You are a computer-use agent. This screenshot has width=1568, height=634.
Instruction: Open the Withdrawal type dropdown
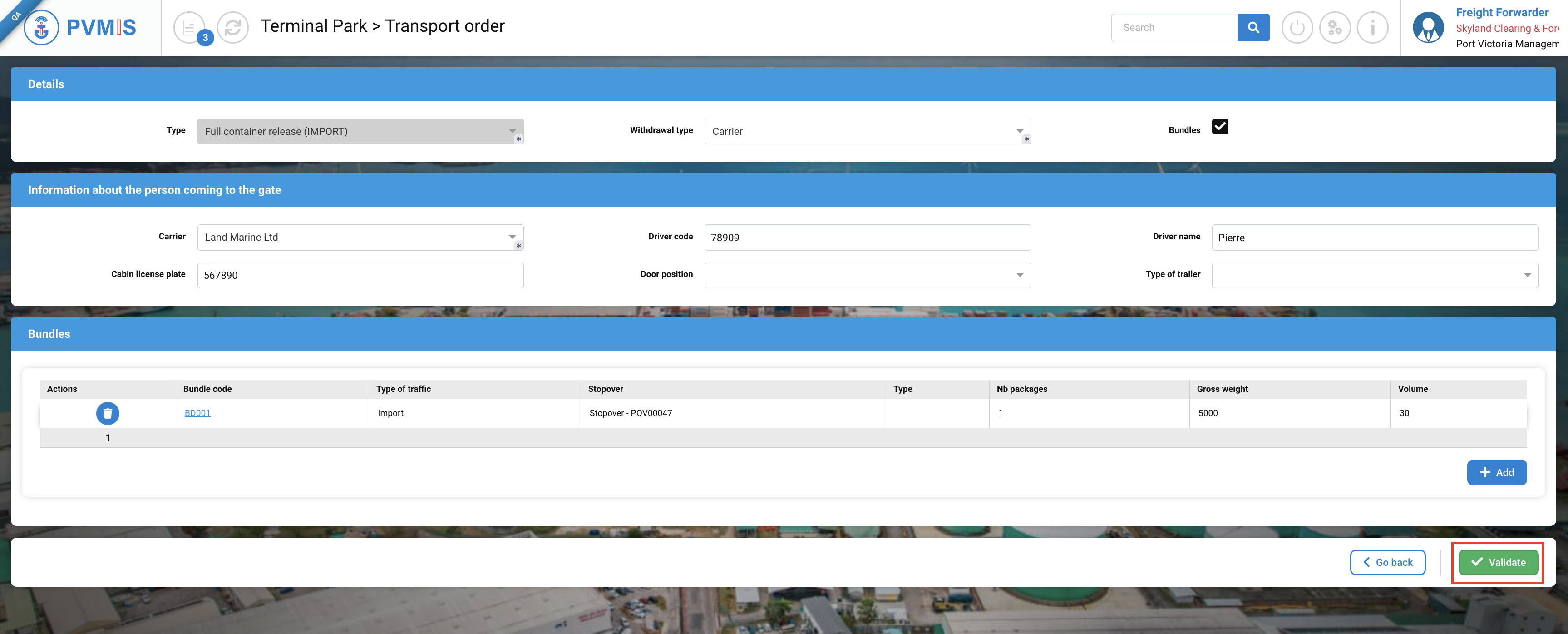867,132
